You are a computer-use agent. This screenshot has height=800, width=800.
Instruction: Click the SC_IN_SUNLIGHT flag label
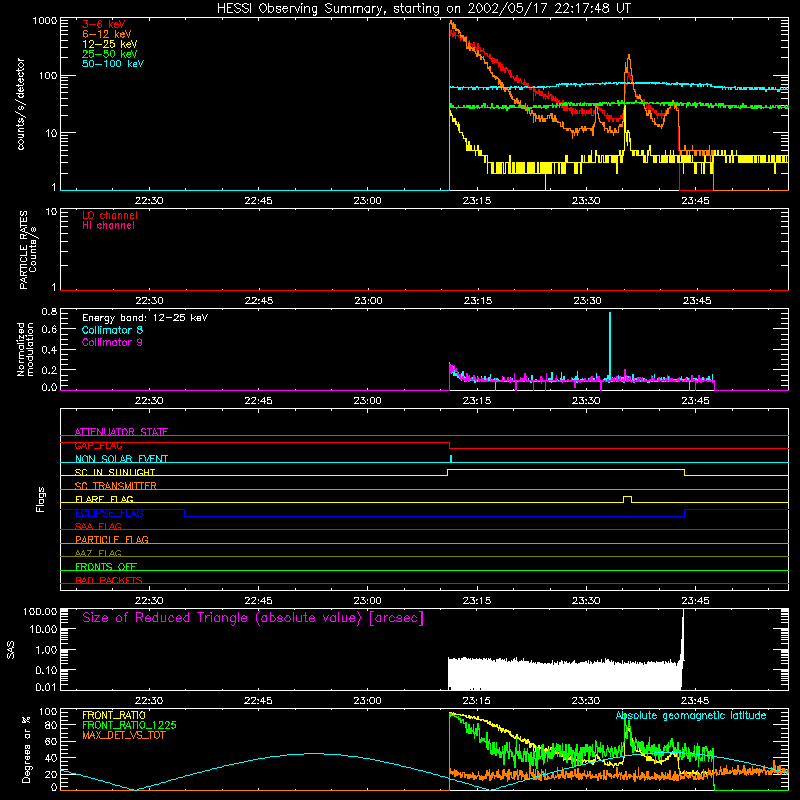[x=115, y=472]
